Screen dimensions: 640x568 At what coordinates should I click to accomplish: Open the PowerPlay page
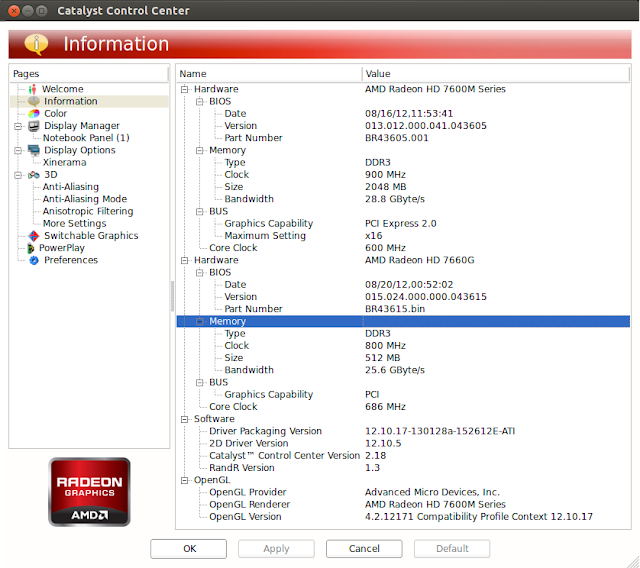(62, 248)
